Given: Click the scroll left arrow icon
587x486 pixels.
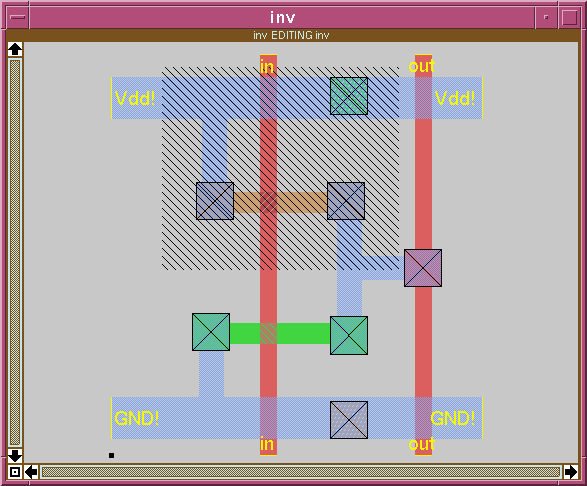Looking at the screenshot, I should tap(31, 472).
